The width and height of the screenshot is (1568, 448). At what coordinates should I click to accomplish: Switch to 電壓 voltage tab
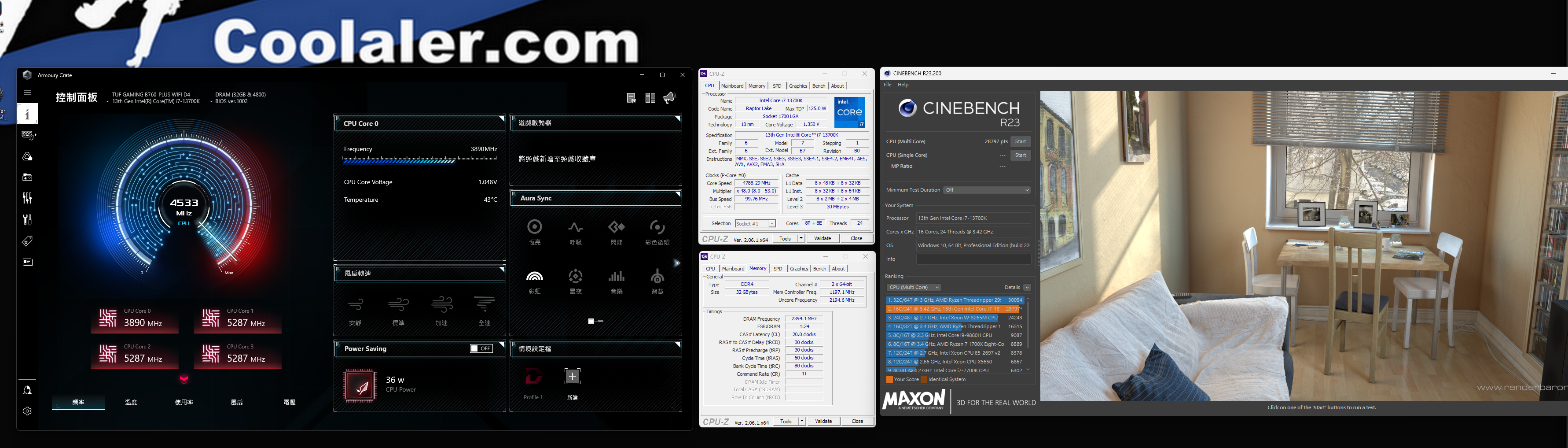pyautogui.click(x=290, y=402)
